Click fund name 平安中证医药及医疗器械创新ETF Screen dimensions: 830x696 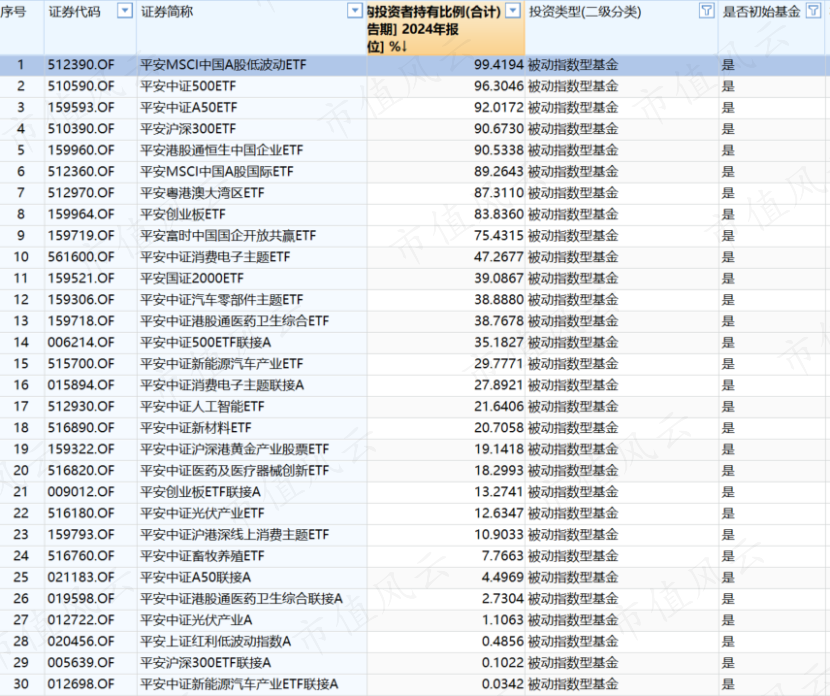click(234, 471)
